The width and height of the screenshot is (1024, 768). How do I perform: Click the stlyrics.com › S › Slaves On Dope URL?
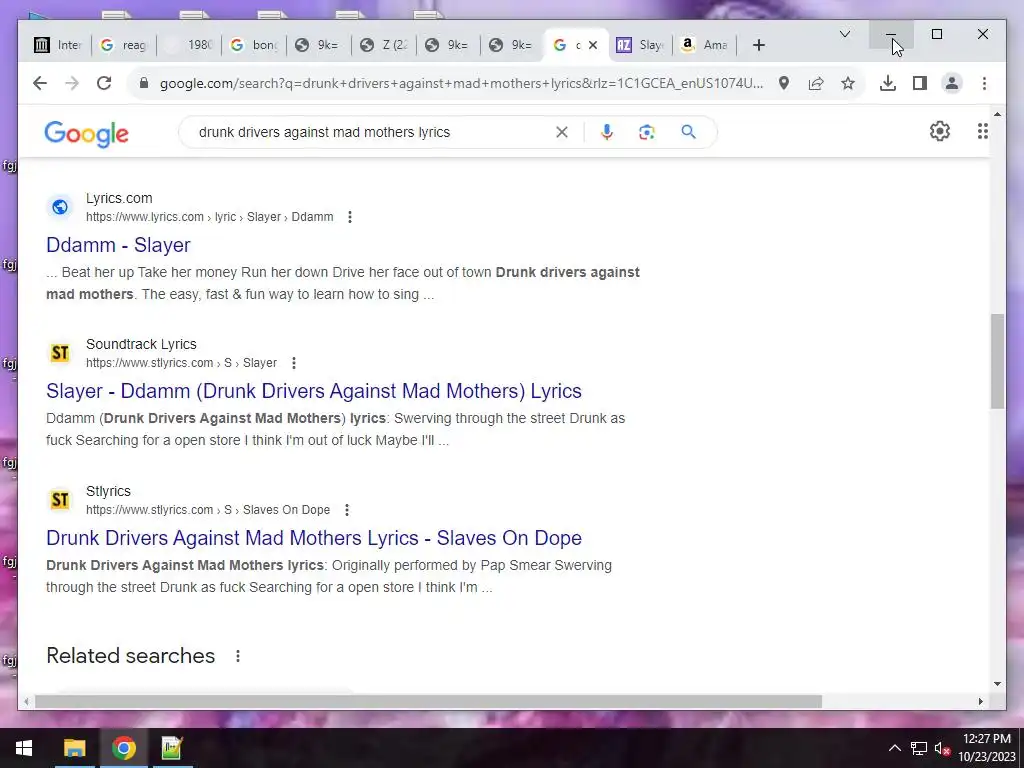tap(208, 509)
